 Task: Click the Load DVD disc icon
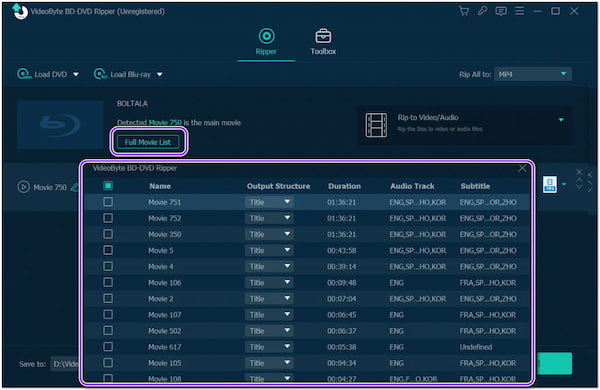click(24, 74)
